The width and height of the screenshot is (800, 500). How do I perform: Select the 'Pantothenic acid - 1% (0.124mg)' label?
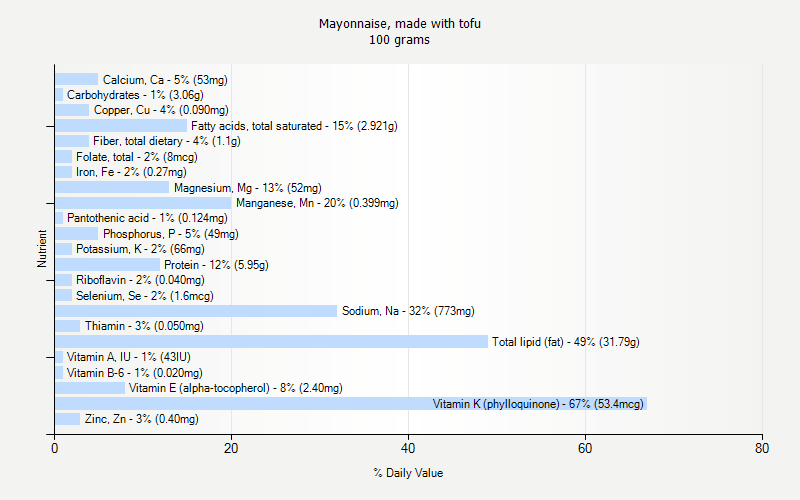[x=147, y=218]
